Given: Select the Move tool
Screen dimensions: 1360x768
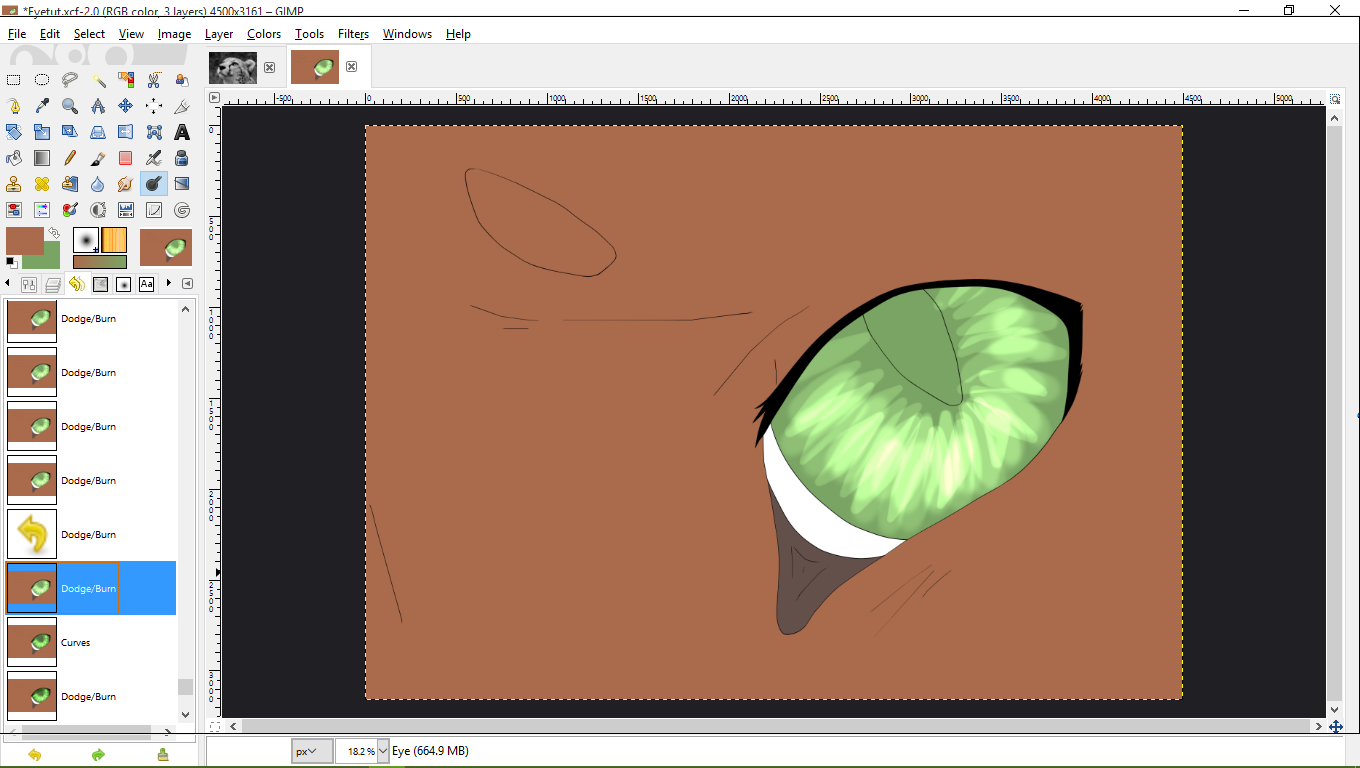Looking at the screenshot, I should point(126,106).
